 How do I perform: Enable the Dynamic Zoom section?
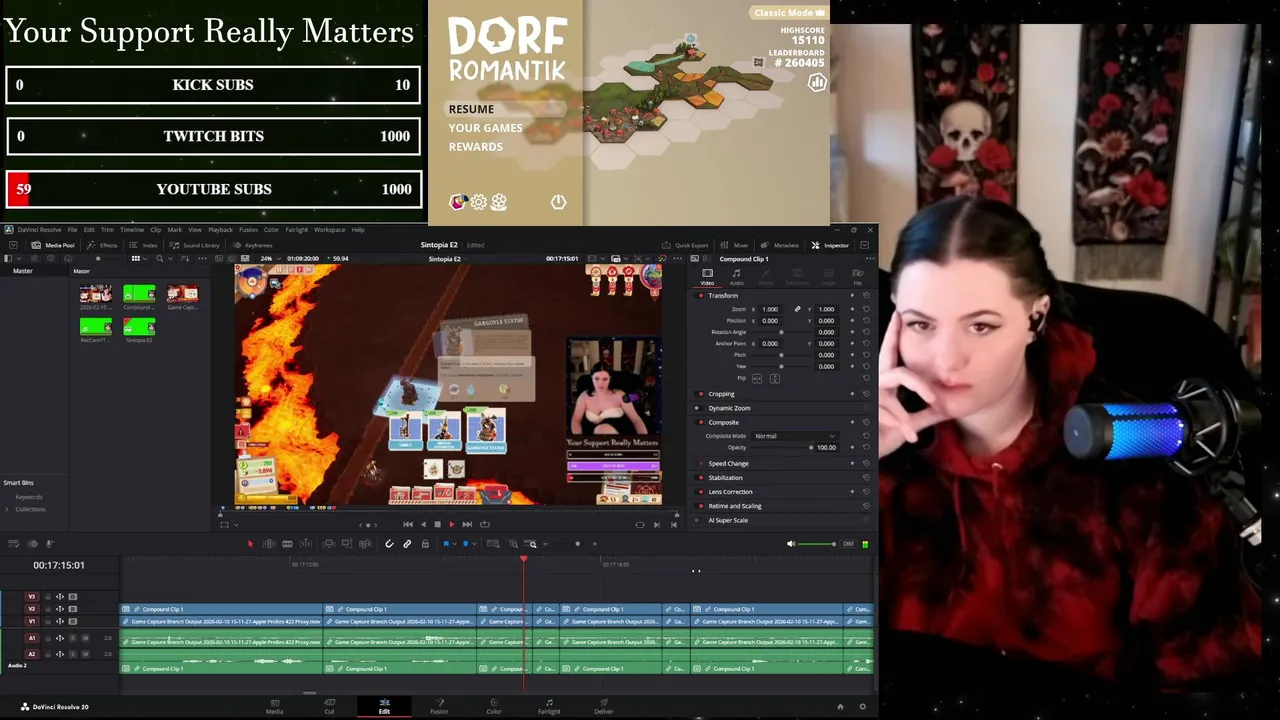[x=697, y=408]
